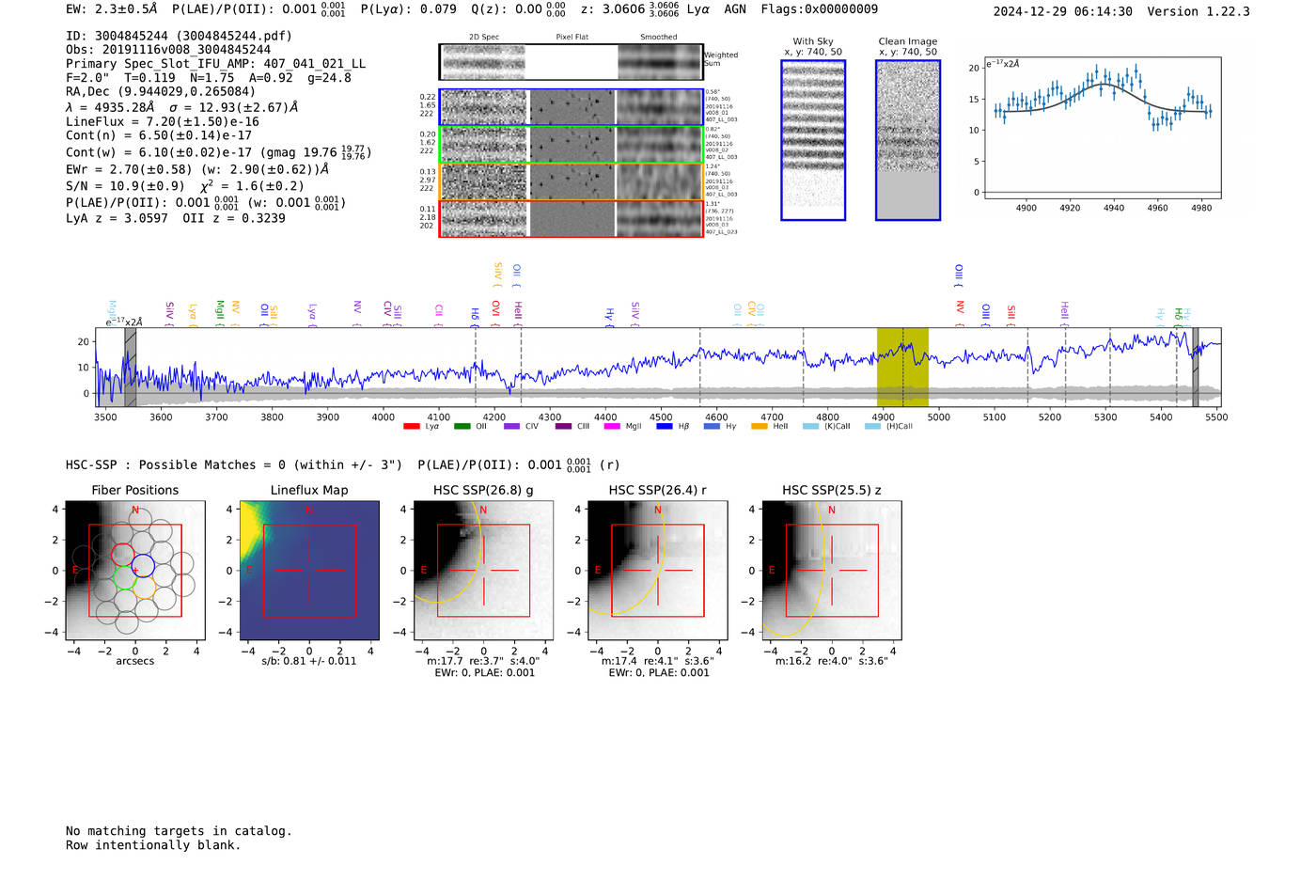Click 'm:16.2 re:4.0" s:3.6"' under z image
Screen dimensions: 1316x896
click(832, 661)
